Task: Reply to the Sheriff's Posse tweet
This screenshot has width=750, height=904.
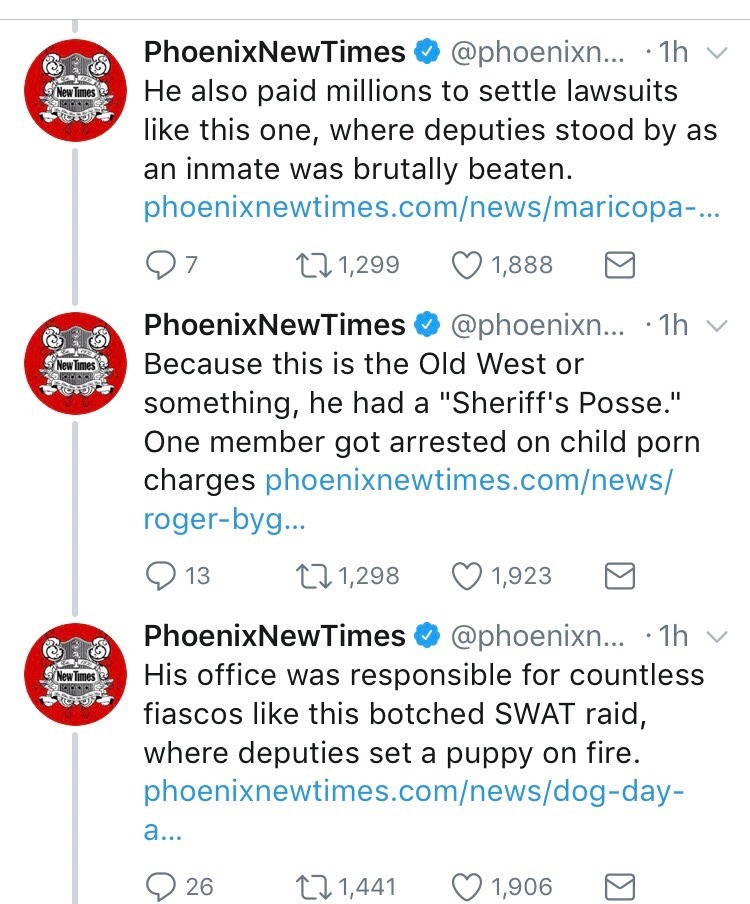Action: [160, 576]
